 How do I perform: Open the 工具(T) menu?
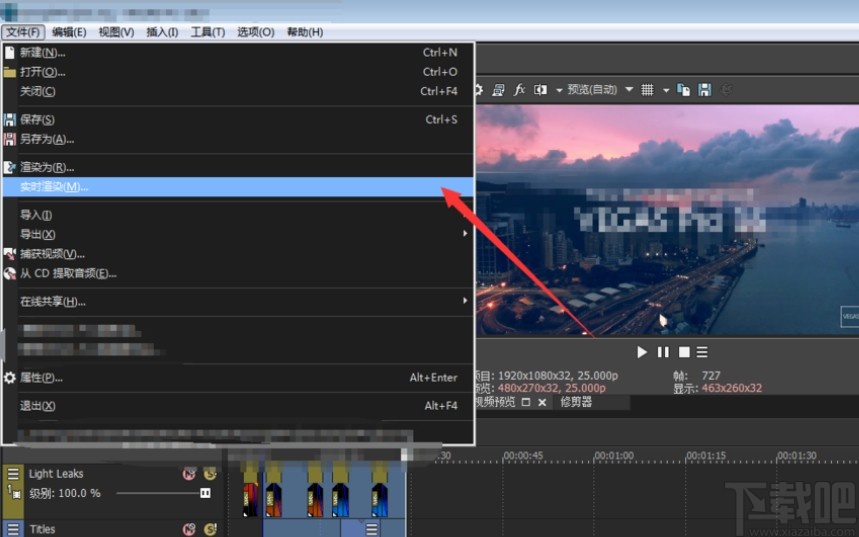[208, 32]
